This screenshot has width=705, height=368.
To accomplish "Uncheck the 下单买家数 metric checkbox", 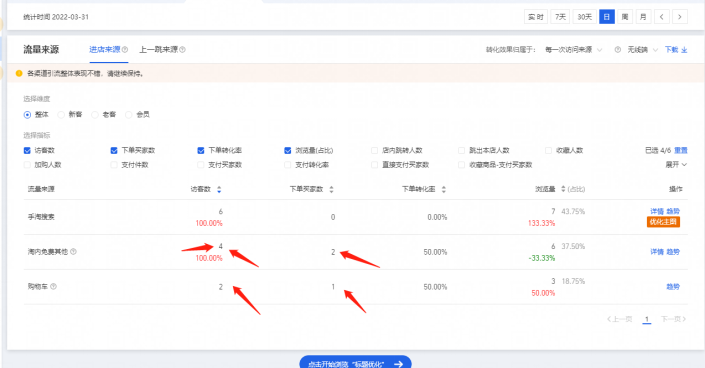I will point(114,150).
